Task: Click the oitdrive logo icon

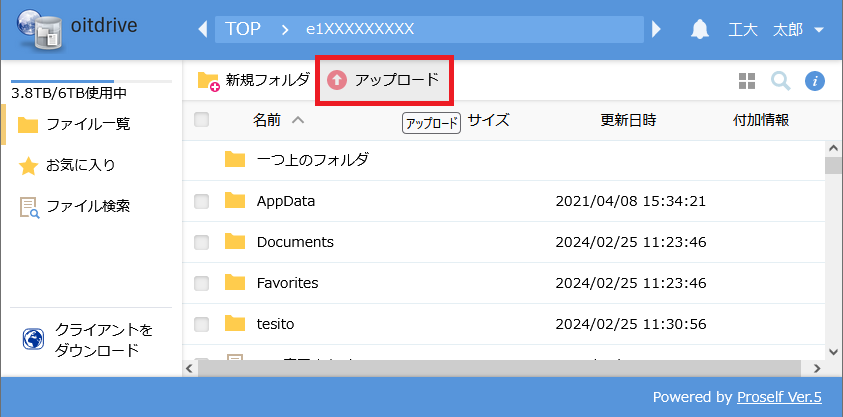Action: coord(37,30)
